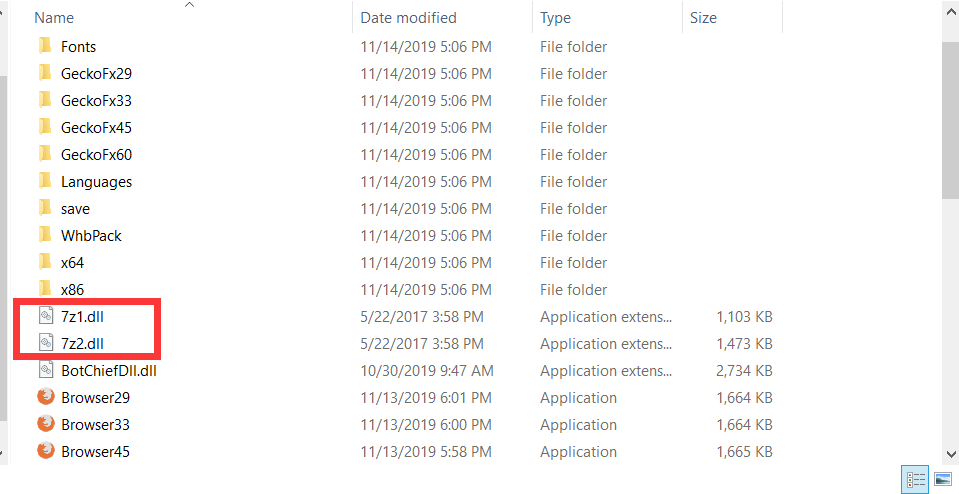Click the x64 folder name

click(72, 262)
